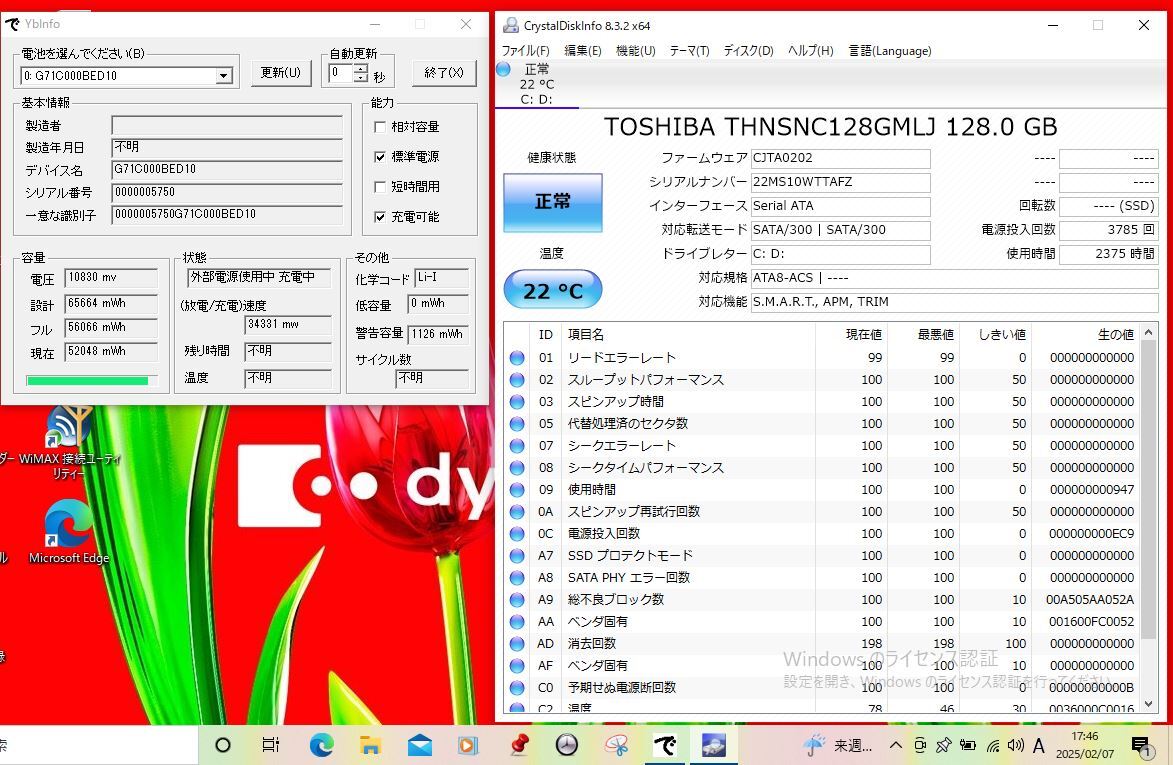Open red pushpin app in taskbar
The width and height of the screenshot is (1173, 765).
[x=518, y=745]
